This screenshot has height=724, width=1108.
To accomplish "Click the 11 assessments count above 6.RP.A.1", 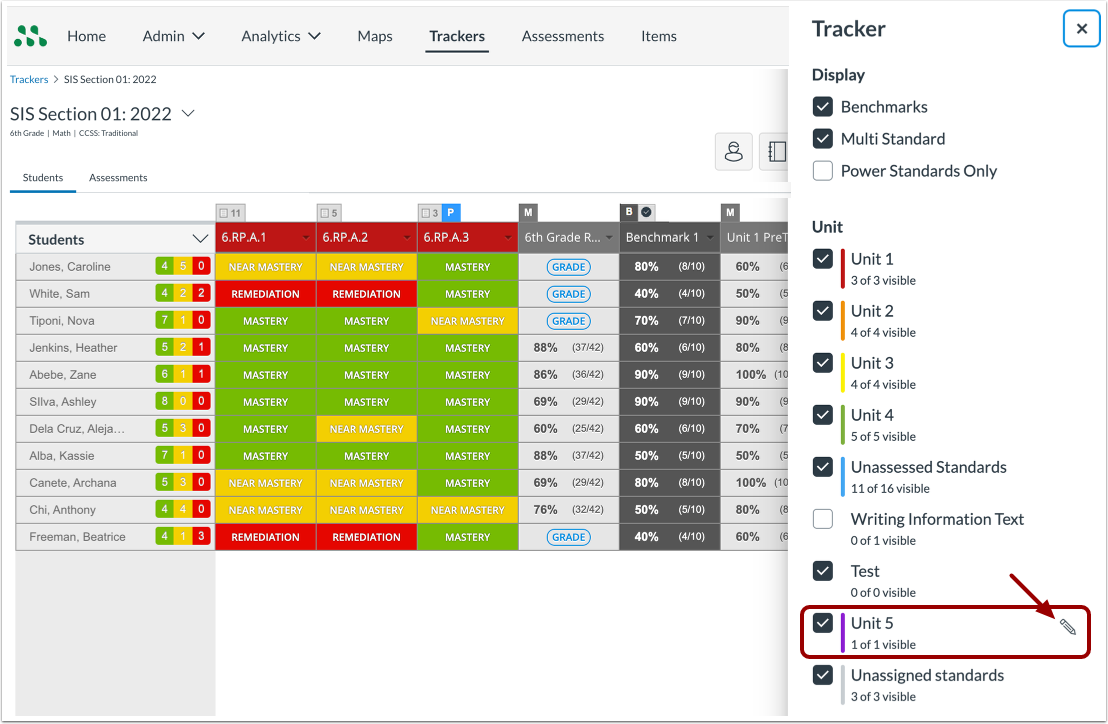I will [x=230, y=213].
